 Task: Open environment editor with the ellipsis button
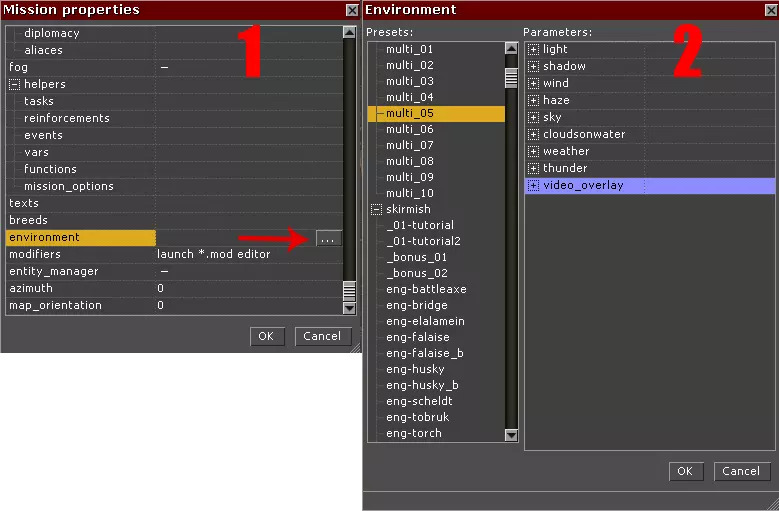click(328, 239)
